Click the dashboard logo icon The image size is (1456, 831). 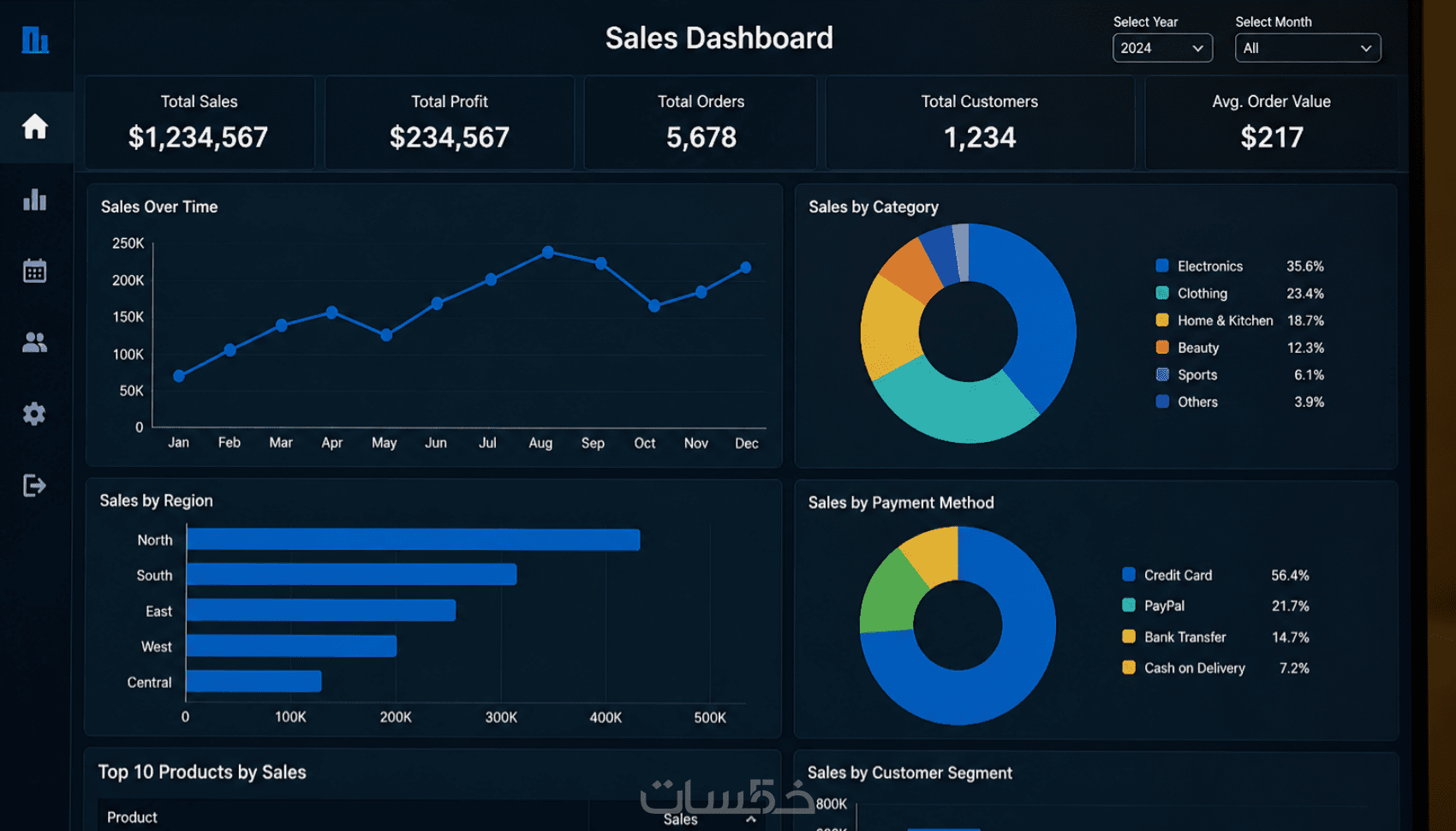pyautogui.click(x=35, y=39)
